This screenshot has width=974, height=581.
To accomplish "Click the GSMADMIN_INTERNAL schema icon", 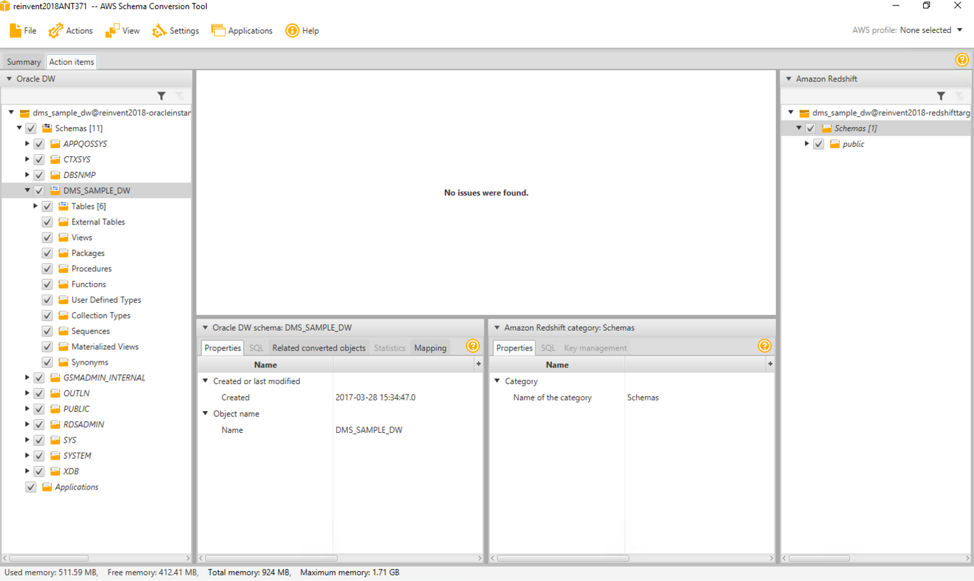I will pyautogui.click(x=55, y=377).
